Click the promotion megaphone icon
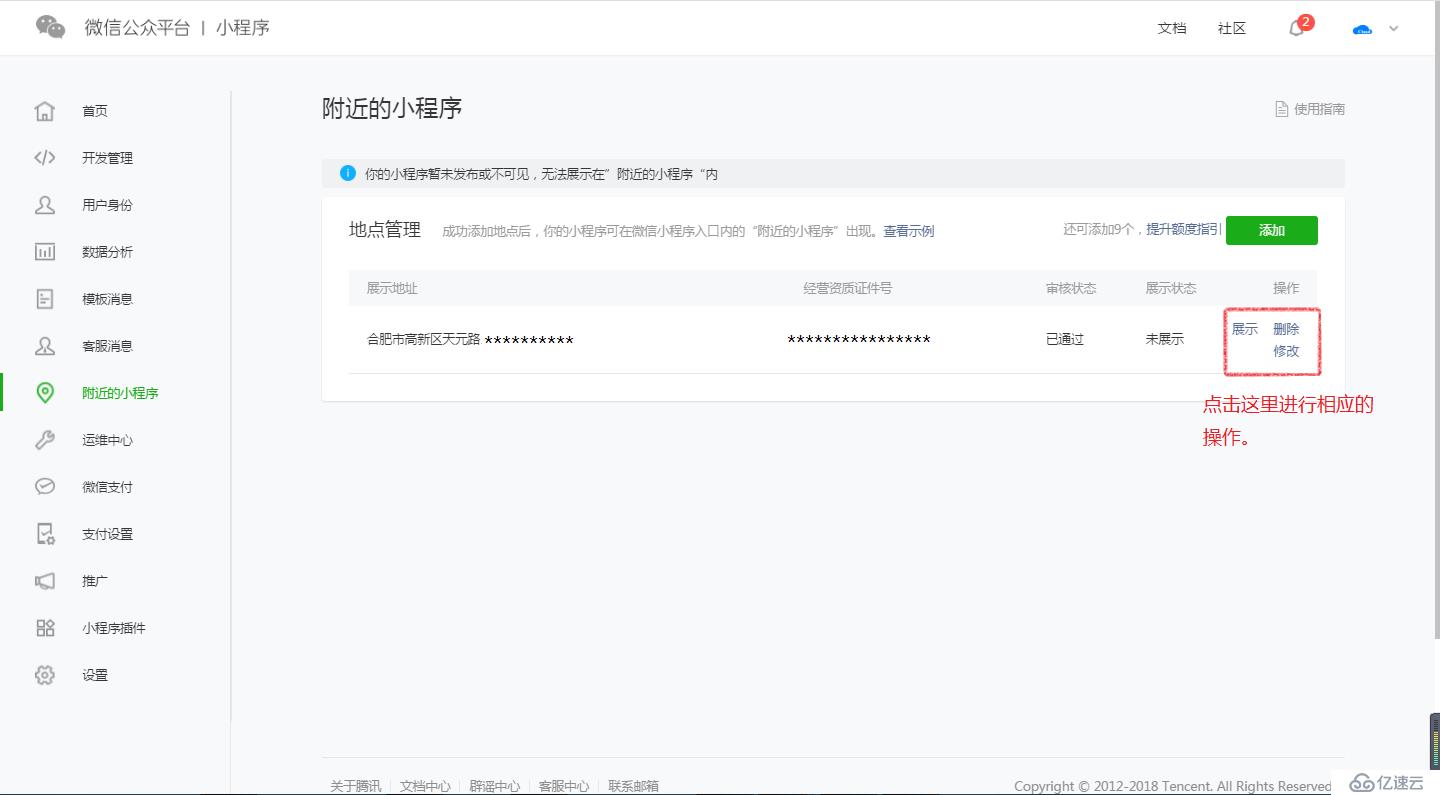The width and height of the screenshot is (1440, 795). [x=45, y=581]
